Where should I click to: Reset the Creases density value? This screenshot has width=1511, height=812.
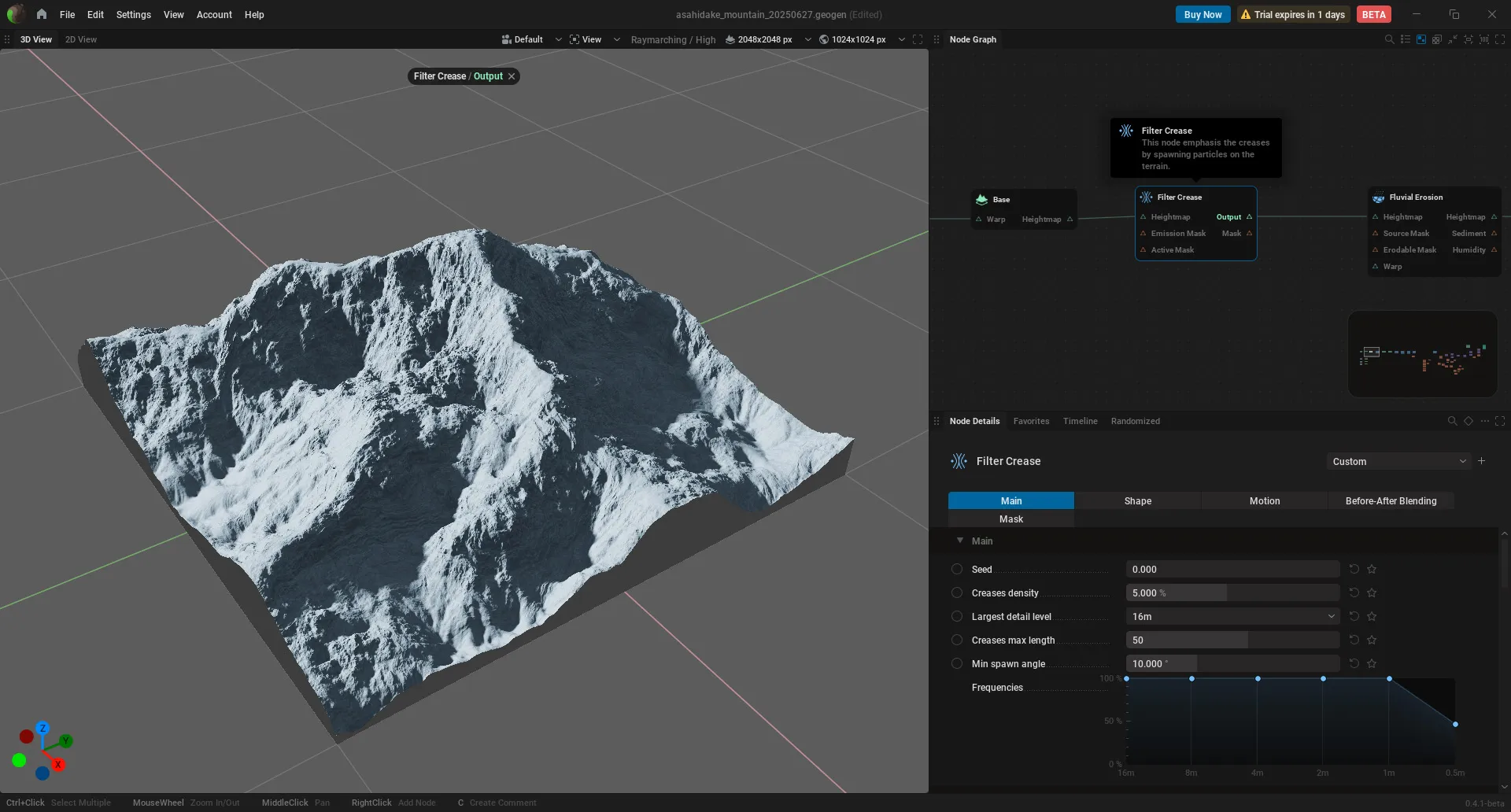coord(1354,592)
